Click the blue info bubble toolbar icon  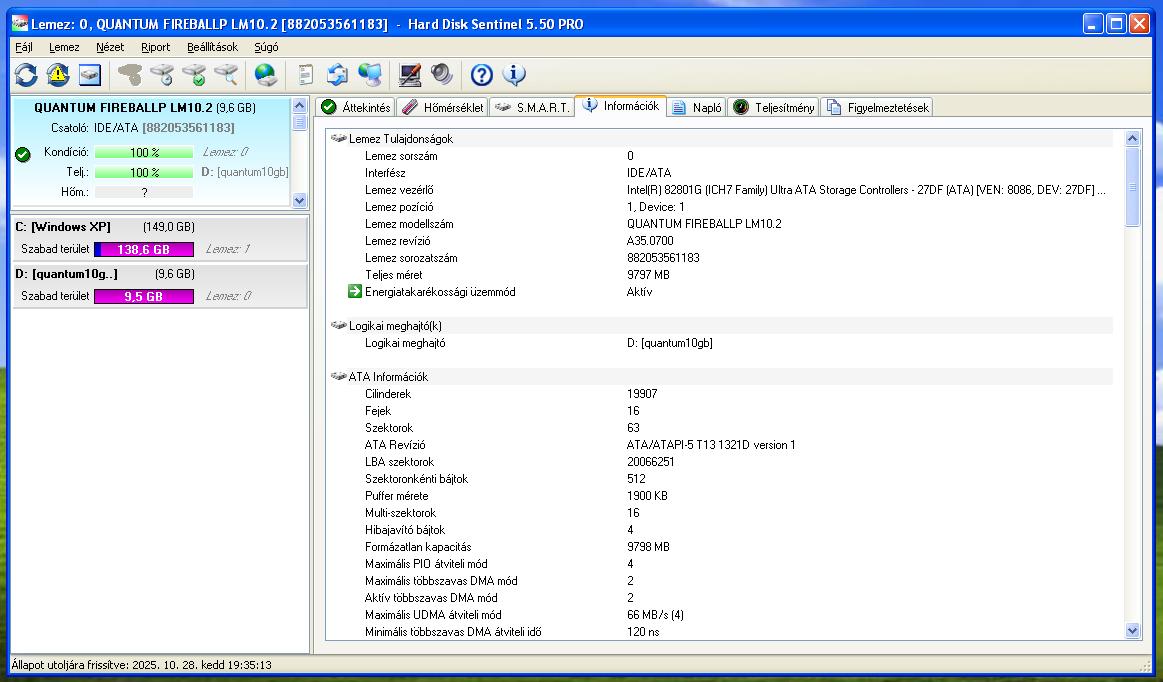point(514,75)
